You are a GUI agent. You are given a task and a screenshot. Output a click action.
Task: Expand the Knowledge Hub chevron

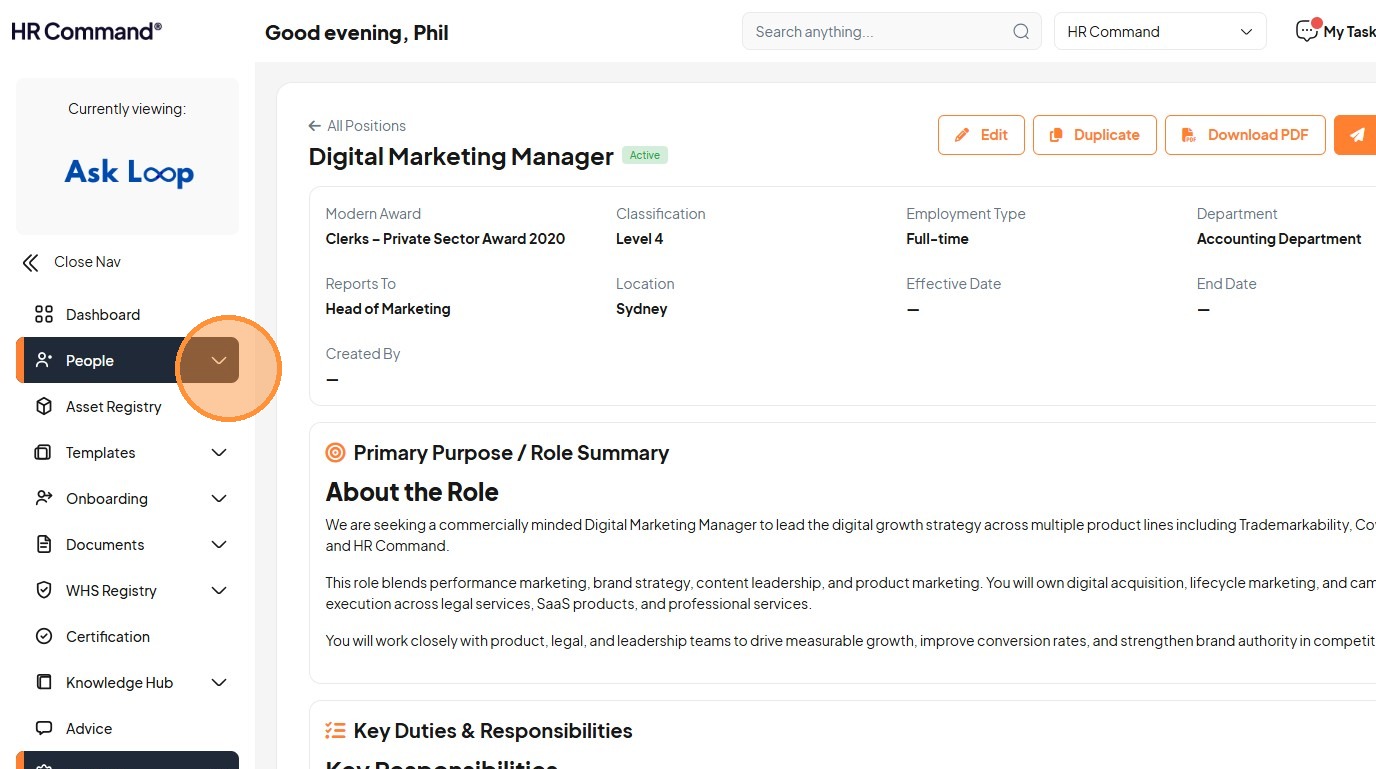pos(219,683)
